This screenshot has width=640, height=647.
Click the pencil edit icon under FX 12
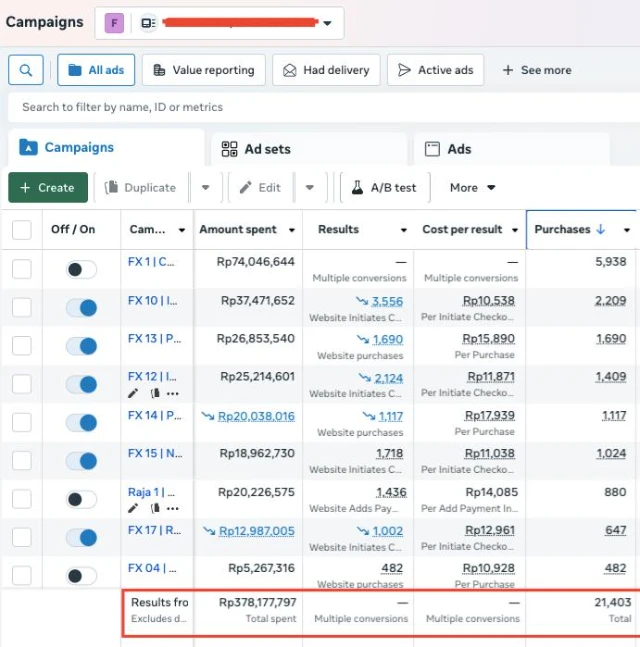click(133, 393)
